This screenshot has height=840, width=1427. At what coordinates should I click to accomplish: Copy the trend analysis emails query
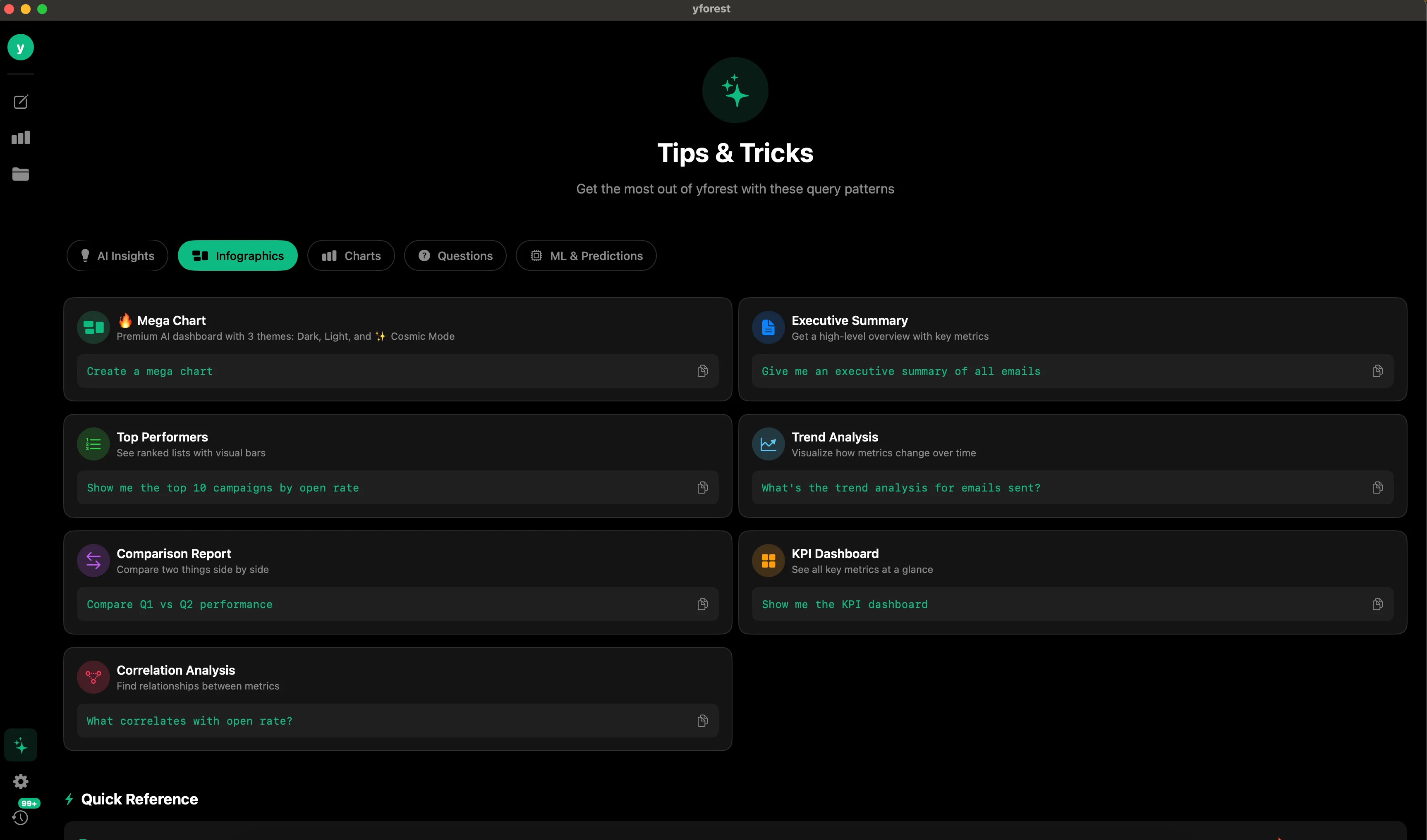pyautogui.click(x=1377, y=488)
